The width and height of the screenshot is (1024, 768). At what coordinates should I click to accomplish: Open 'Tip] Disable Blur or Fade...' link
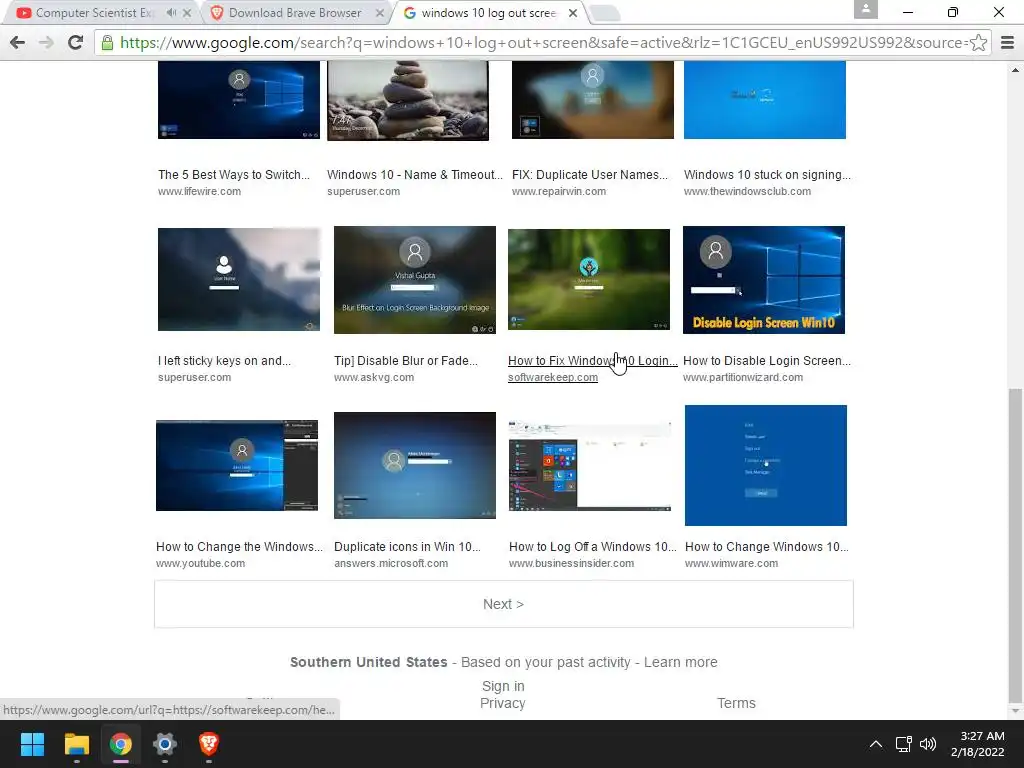tap(406, 360)
